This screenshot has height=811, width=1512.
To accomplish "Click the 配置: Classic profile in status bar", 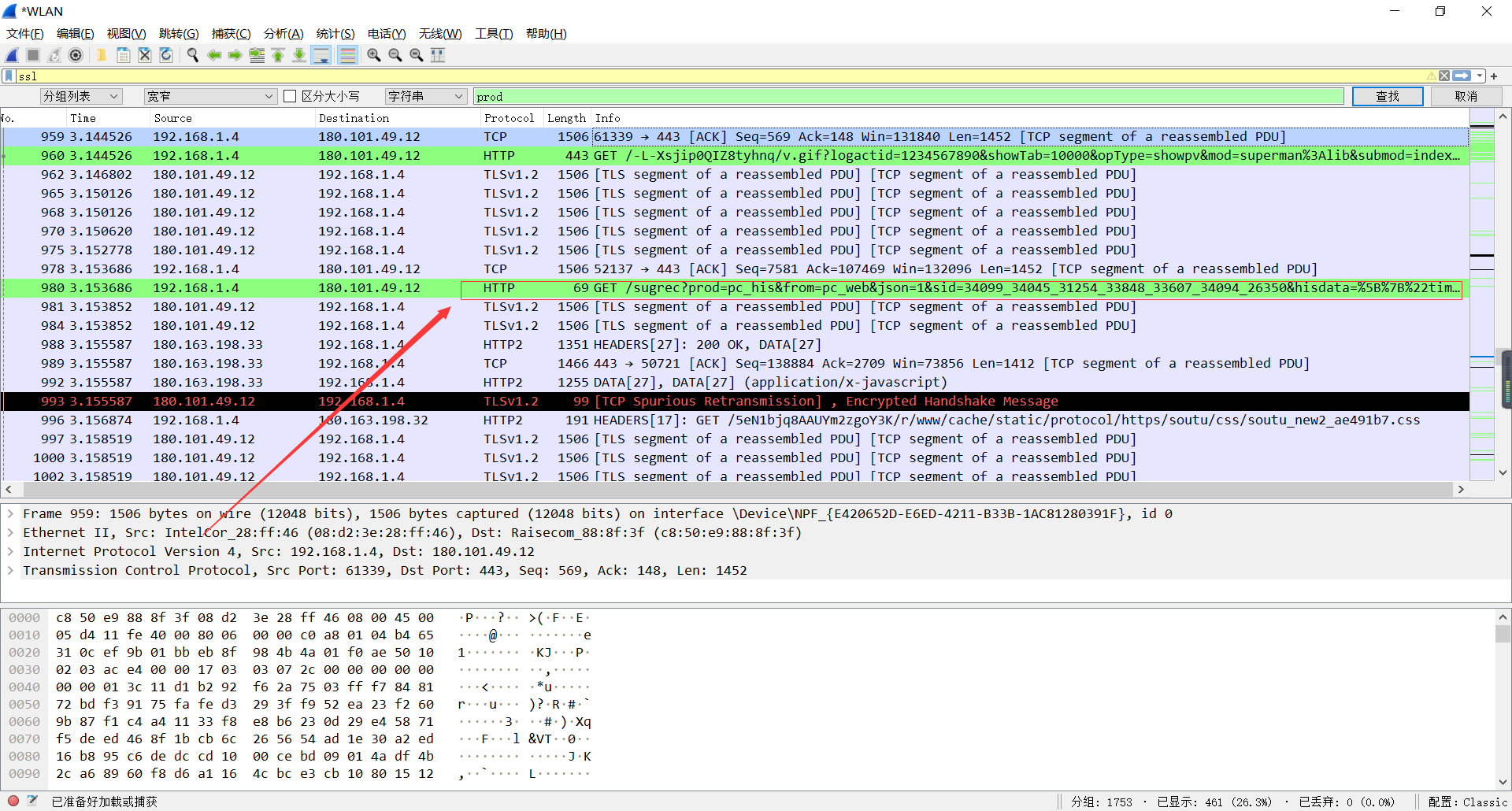I will [x=1467, y=802].
